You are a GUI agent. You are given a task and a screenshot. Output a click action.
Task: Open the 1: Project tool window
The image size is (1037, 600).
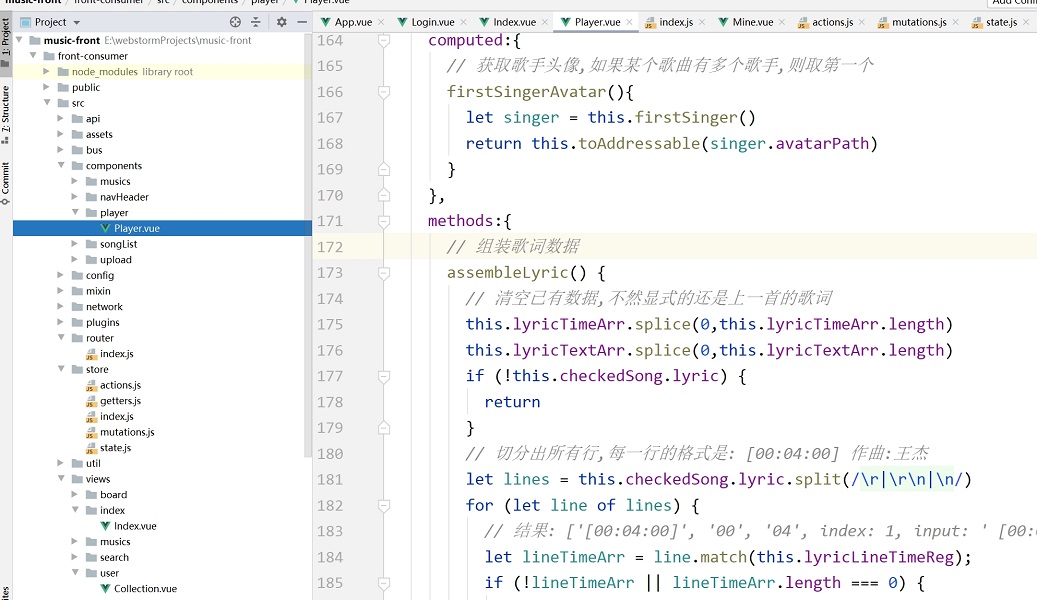pyautogui.click(x=5, y=42)
